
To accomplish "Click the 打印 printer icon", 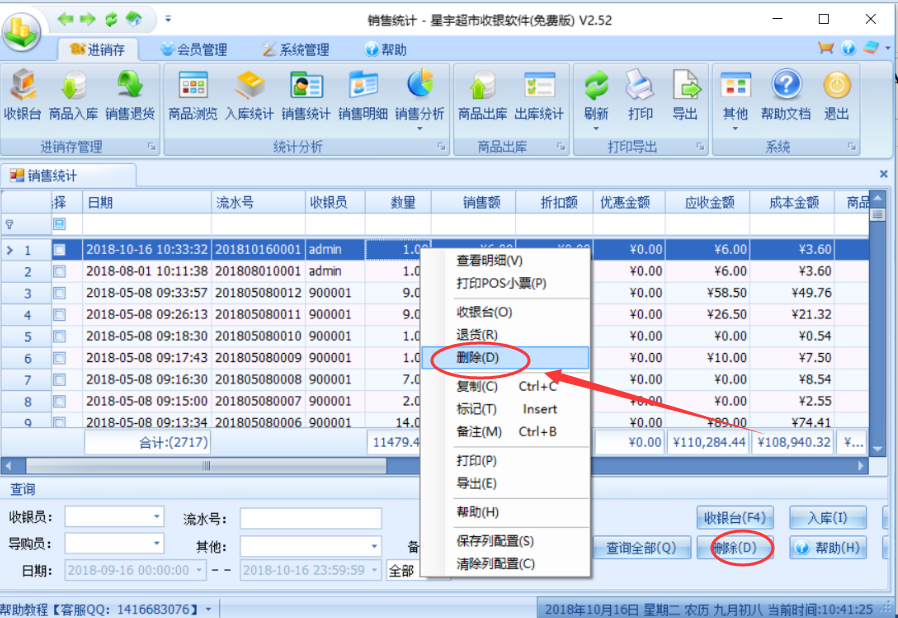I will click(640, 96).
